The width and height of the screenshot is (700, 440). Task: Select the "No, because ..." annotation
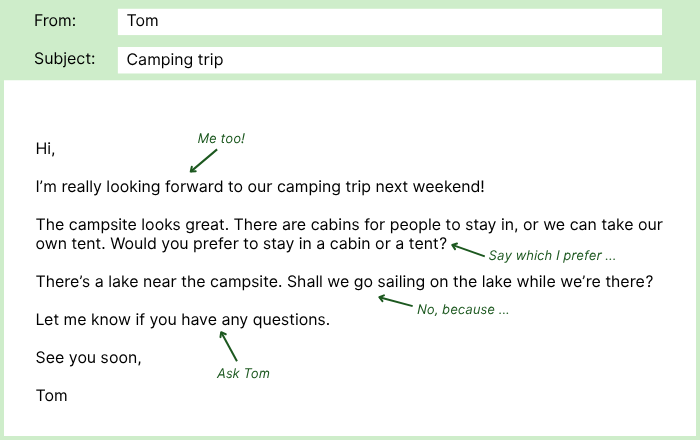[x=463, y=309]
